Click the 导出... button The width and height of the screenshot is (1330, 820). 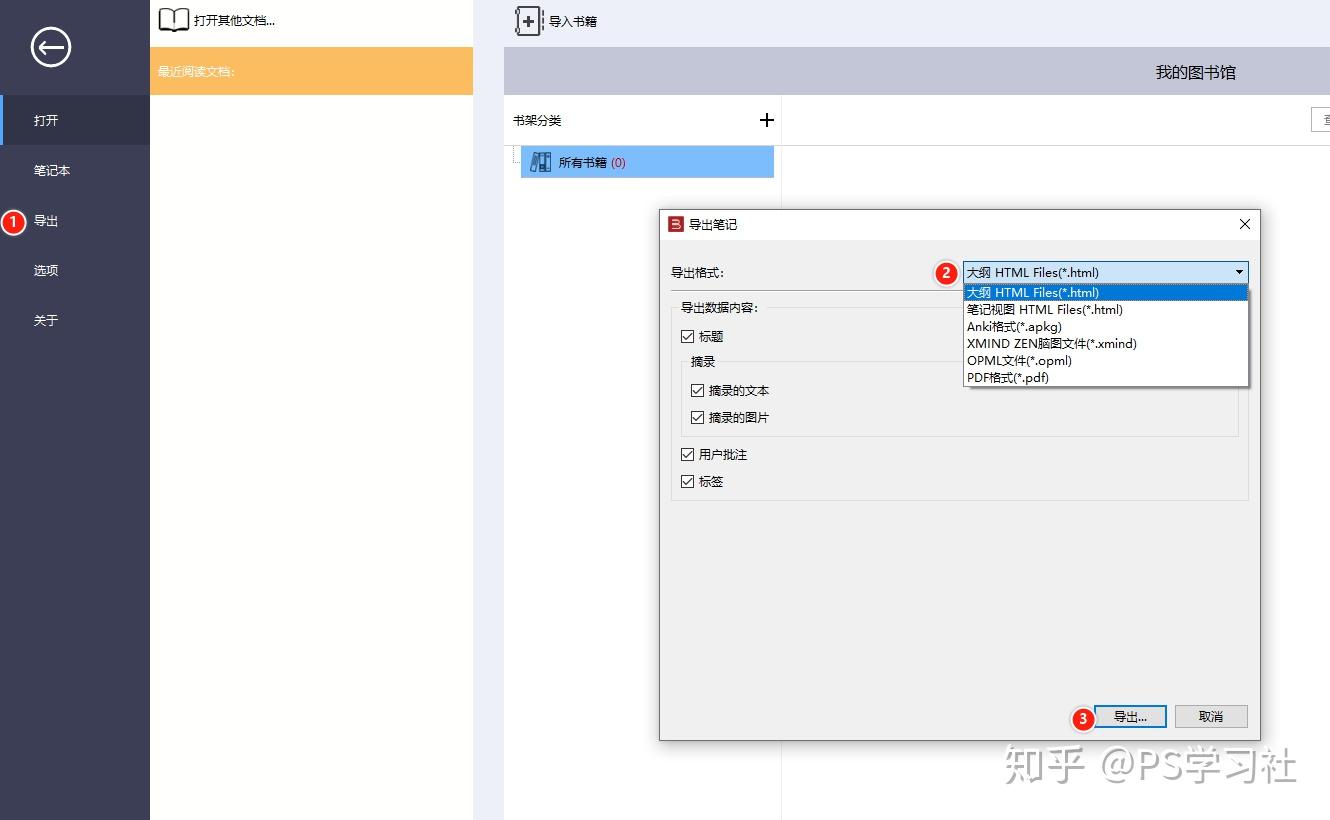(1130, 717)
